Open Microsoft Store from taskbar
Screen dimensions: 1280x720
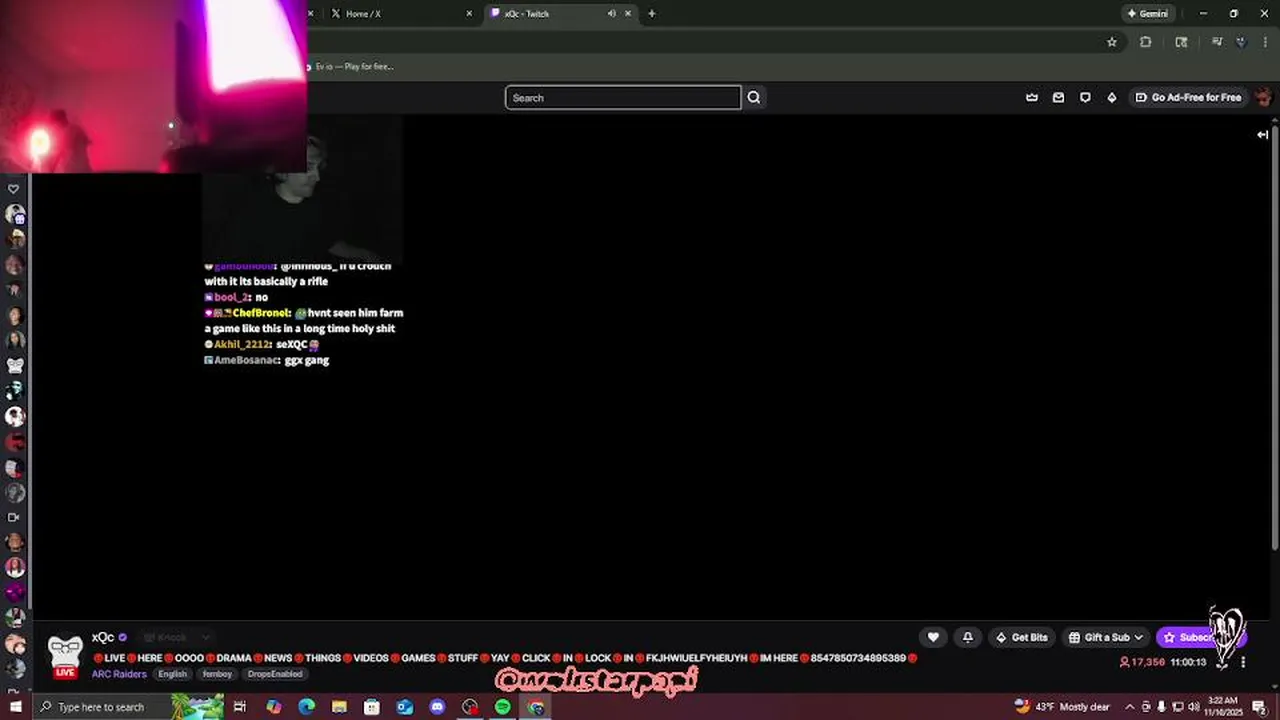(x=372, y=707)
